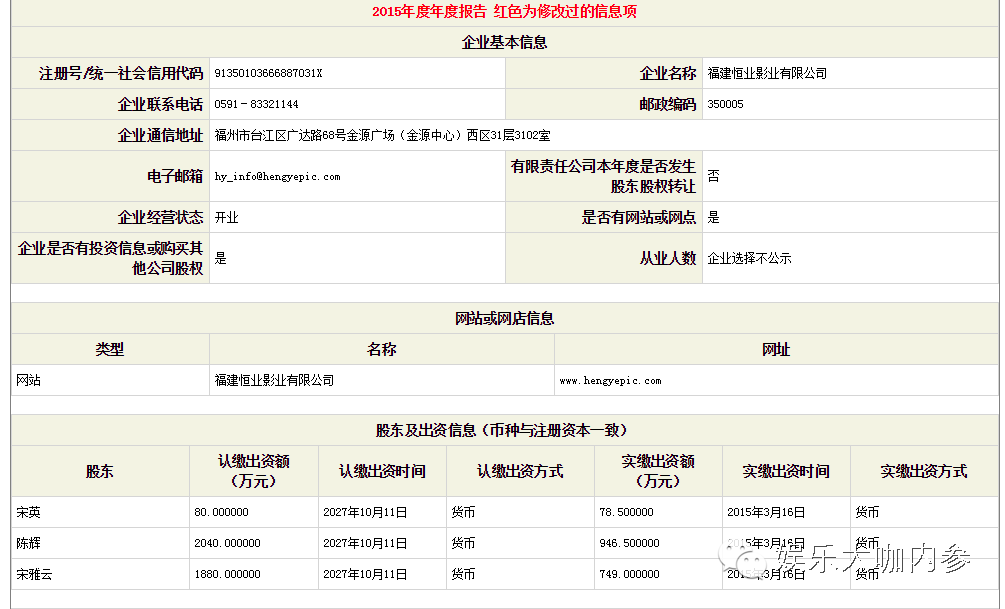Select shareholder 宋雅云

coord(34,574)
